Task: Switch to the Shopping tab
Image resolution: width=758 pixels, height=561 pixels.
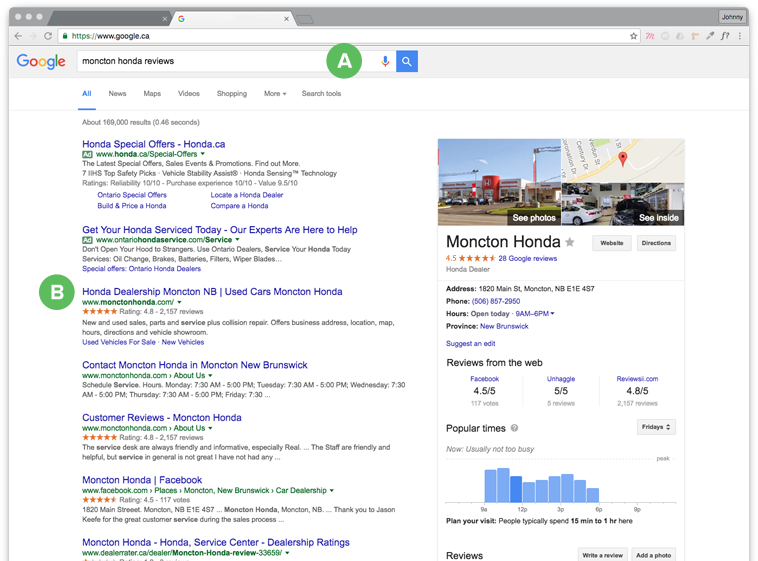Action: coord(232,94)
